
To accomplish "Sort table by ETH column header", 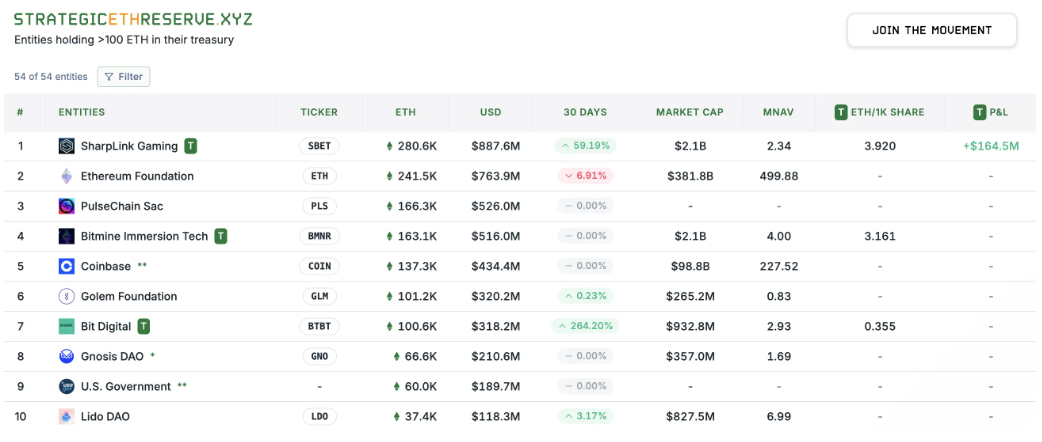I will coord(405,112).
